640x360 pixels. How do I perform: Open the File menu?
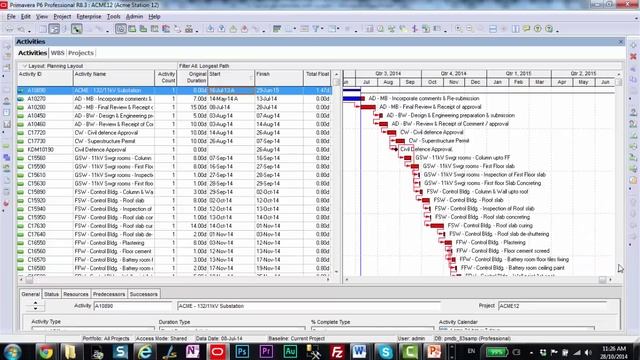(11, 17)
